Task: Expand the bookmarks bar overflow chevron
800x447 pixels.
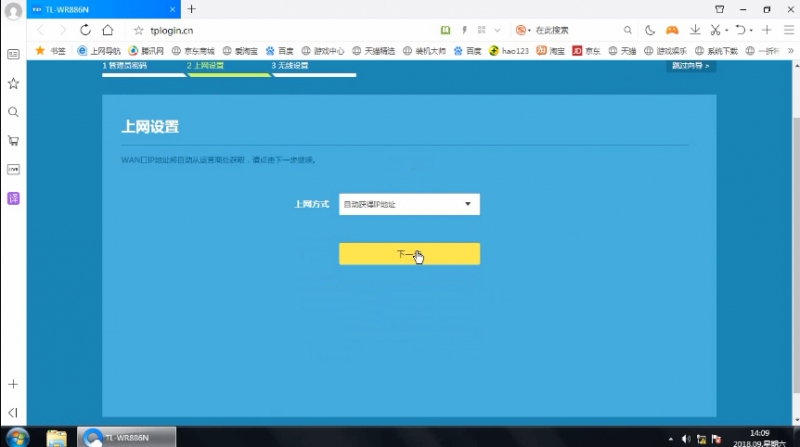Action: point(791,51)
